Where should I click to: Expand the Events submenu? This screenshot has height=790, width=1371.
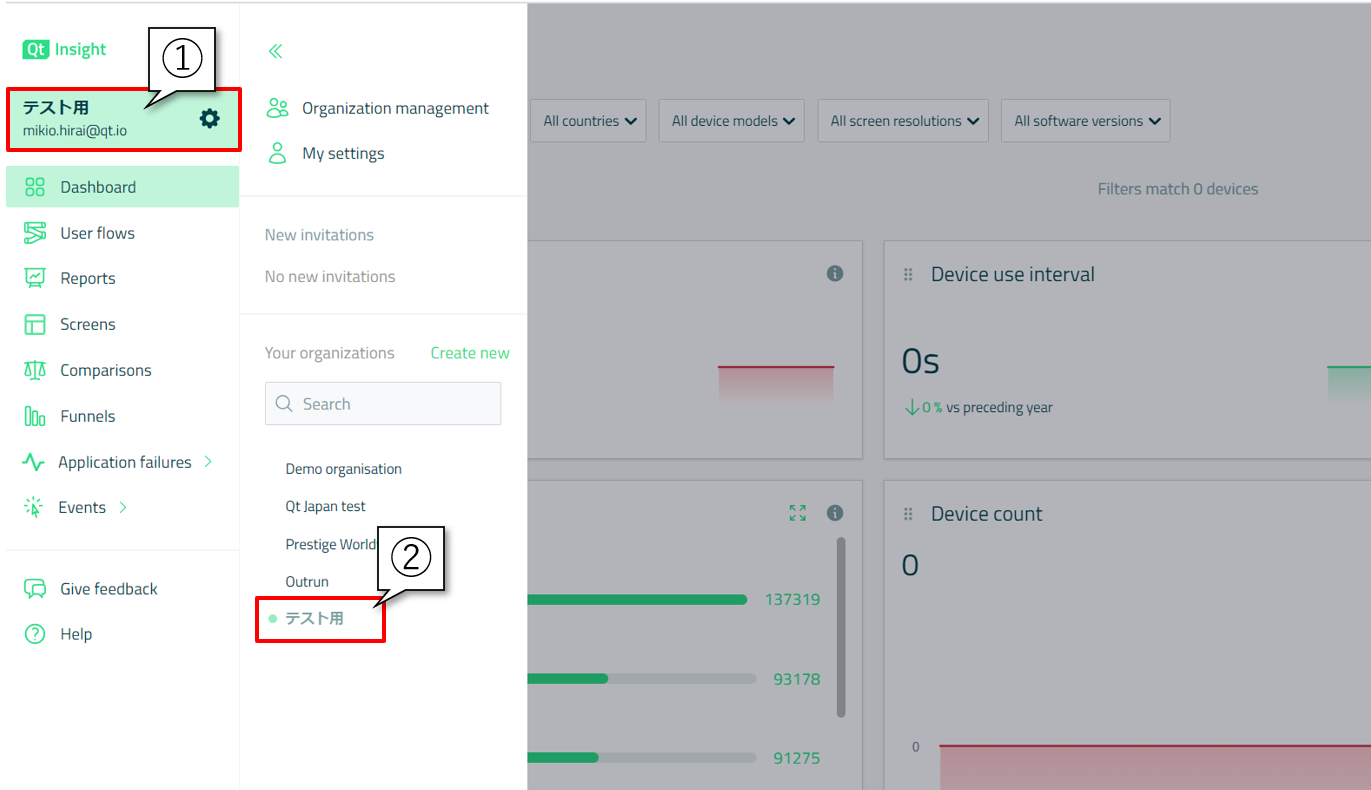(123, 507)
